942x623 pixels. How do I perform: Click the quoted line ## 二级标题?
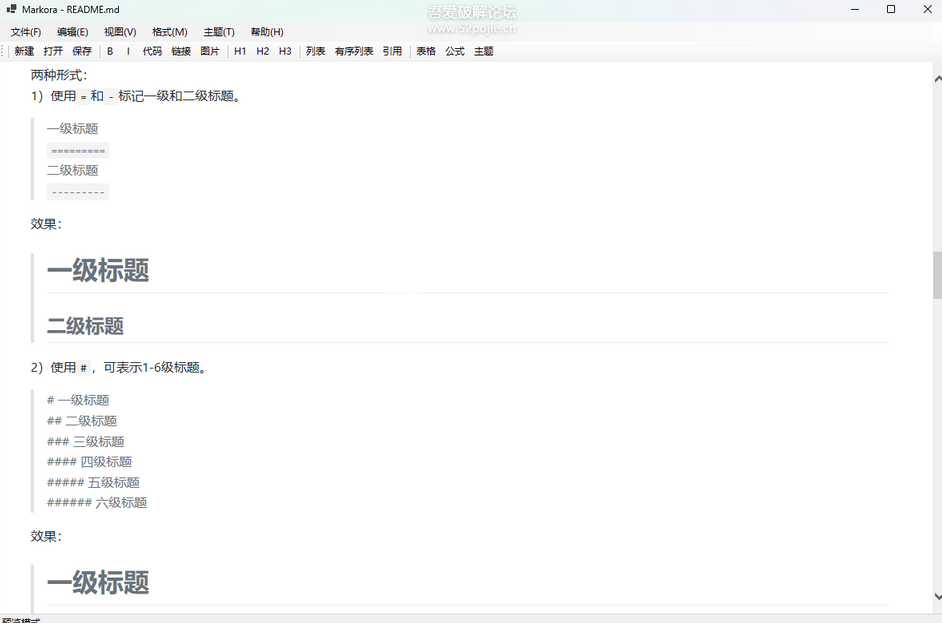pos(82,421)
